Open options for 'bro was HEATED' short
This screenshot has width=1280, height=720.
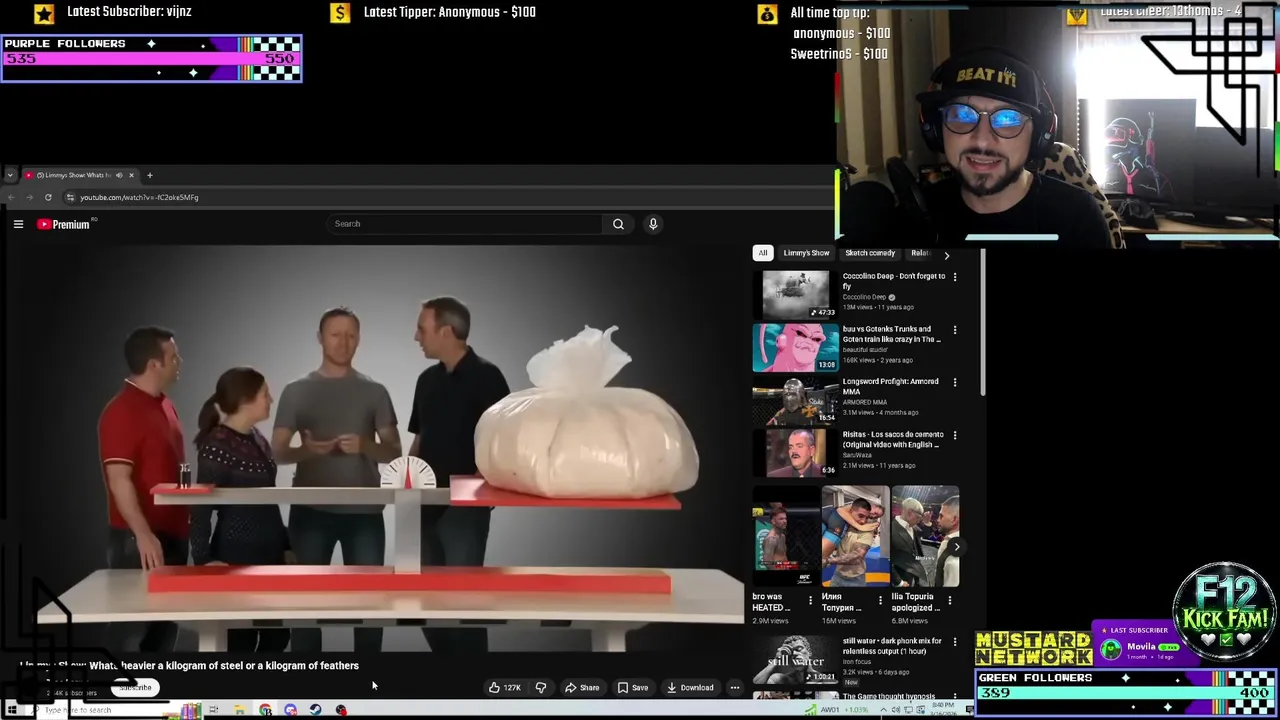click(811, 600)
